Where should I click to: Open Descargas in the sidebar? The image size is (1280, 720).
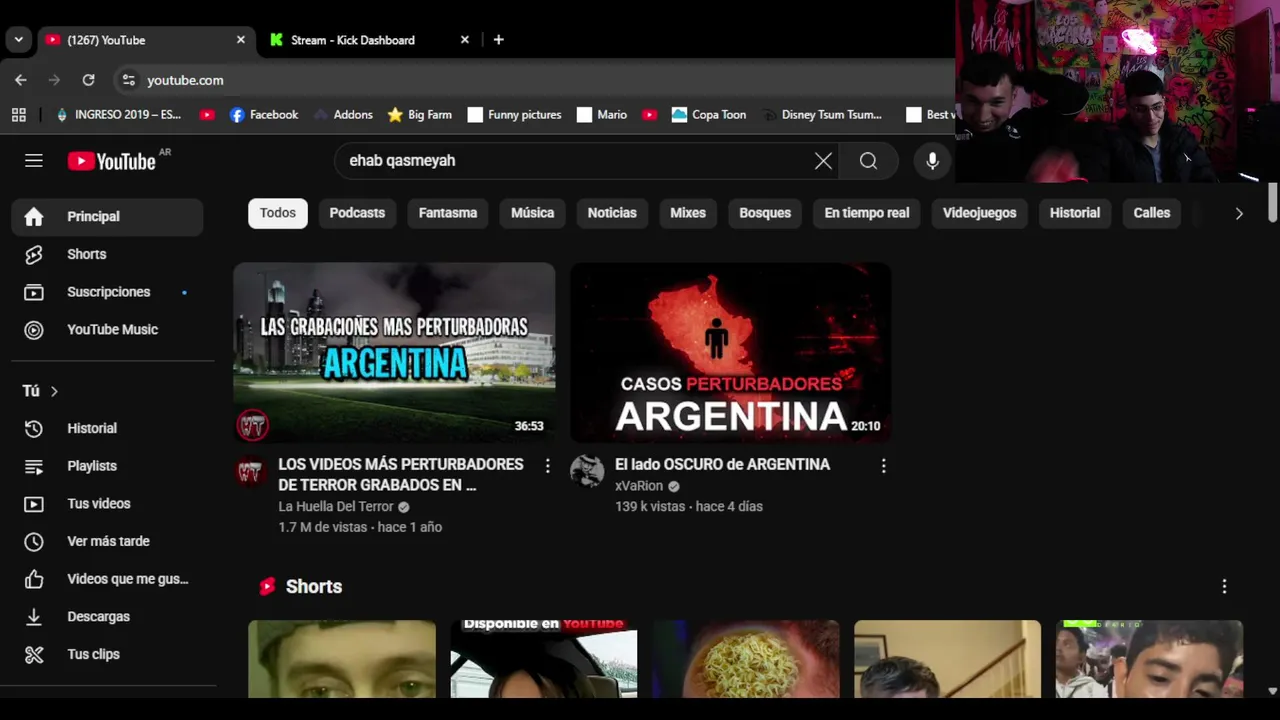tap(107, 617)
